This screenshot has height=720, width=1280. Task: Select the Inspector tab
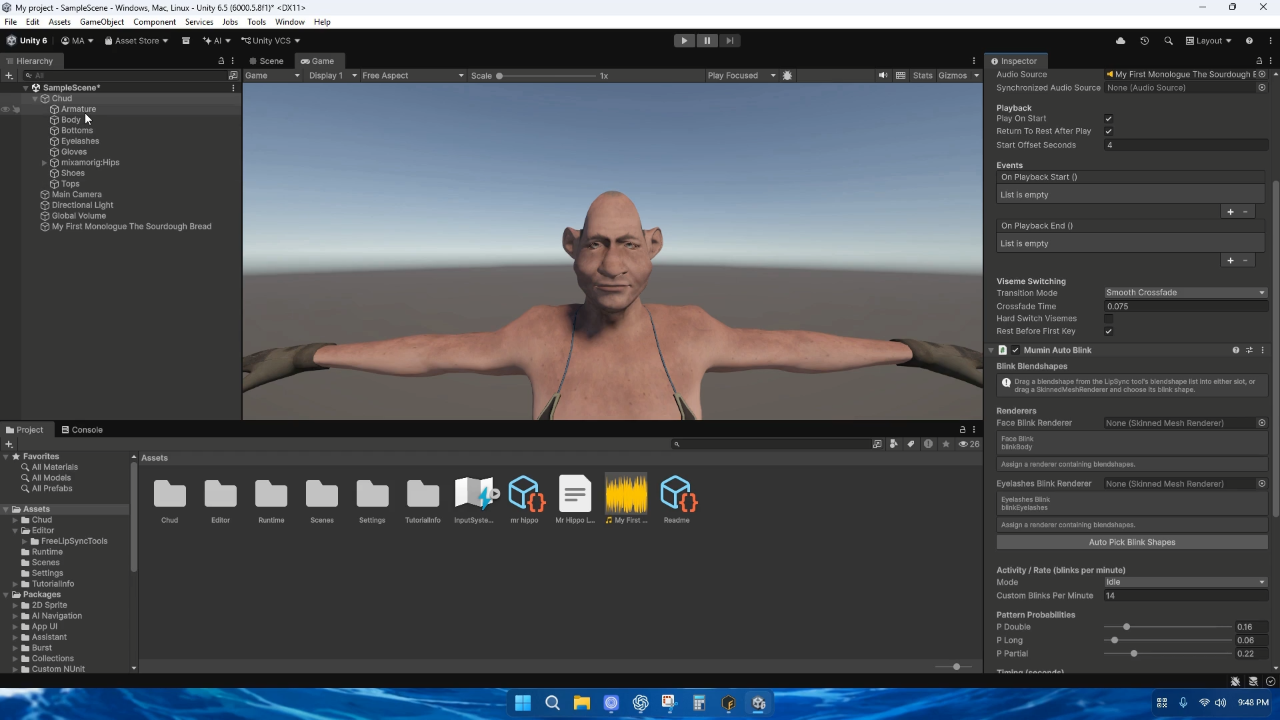pos(1014,61)
